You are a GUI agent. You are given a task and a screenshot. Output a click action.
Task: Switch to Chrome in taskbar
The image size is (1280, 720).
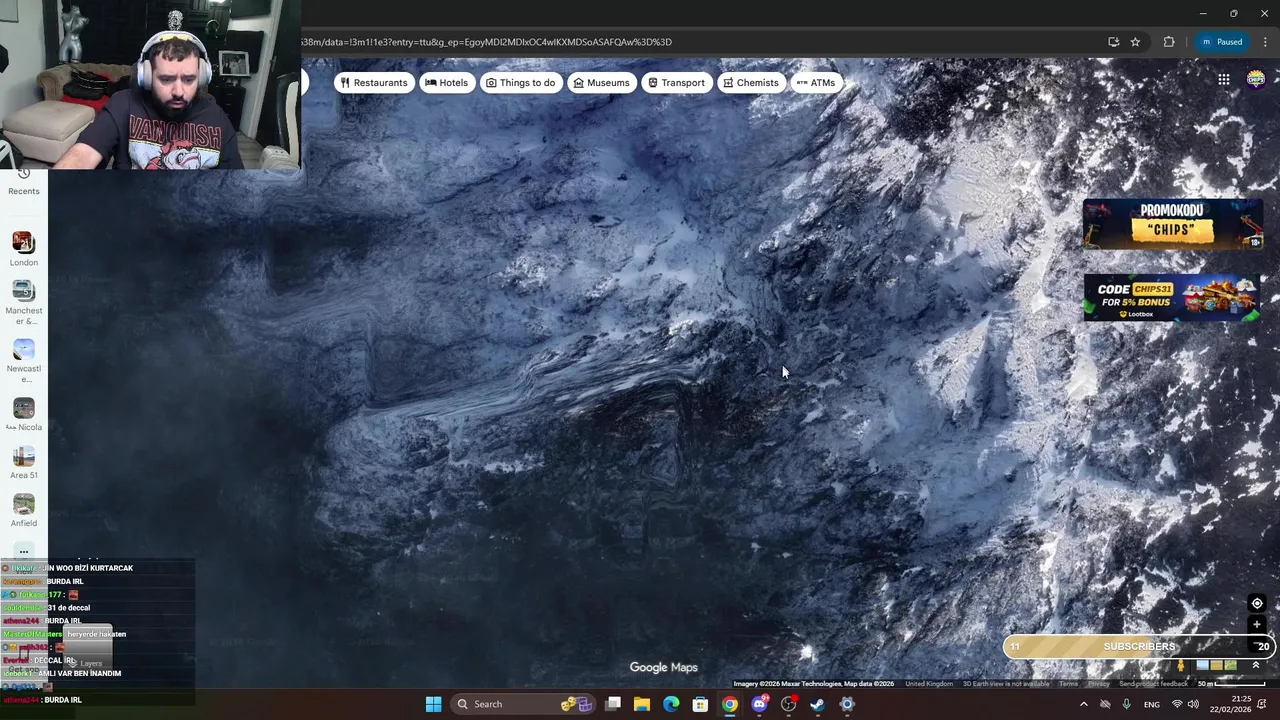[x=730, y=704]
